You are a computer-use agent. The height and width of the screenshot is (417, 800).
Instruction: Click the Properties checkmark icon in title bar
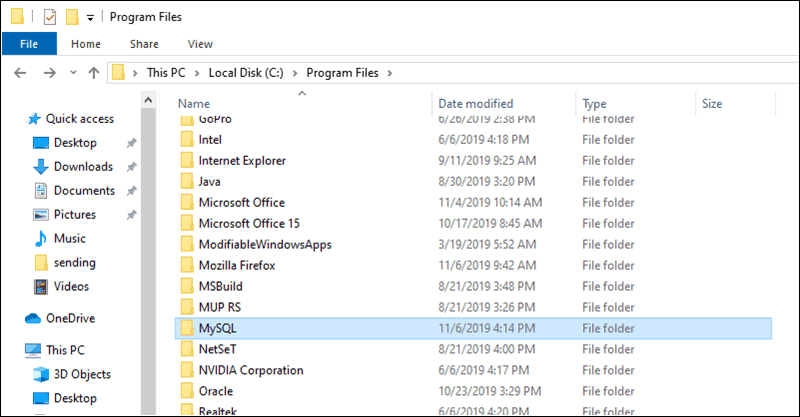tap(49, 17)
